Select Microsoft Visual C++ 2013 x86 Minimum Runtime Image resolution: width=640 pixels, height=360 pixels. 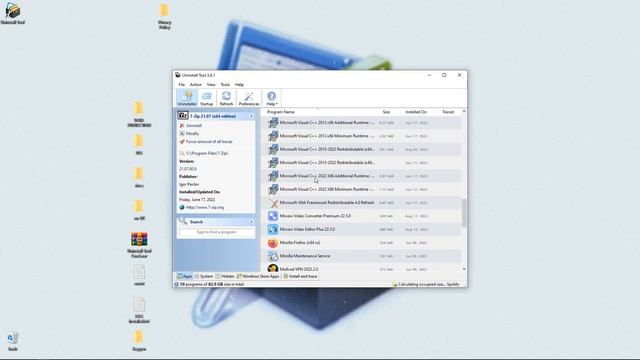(x=362, y=136)
